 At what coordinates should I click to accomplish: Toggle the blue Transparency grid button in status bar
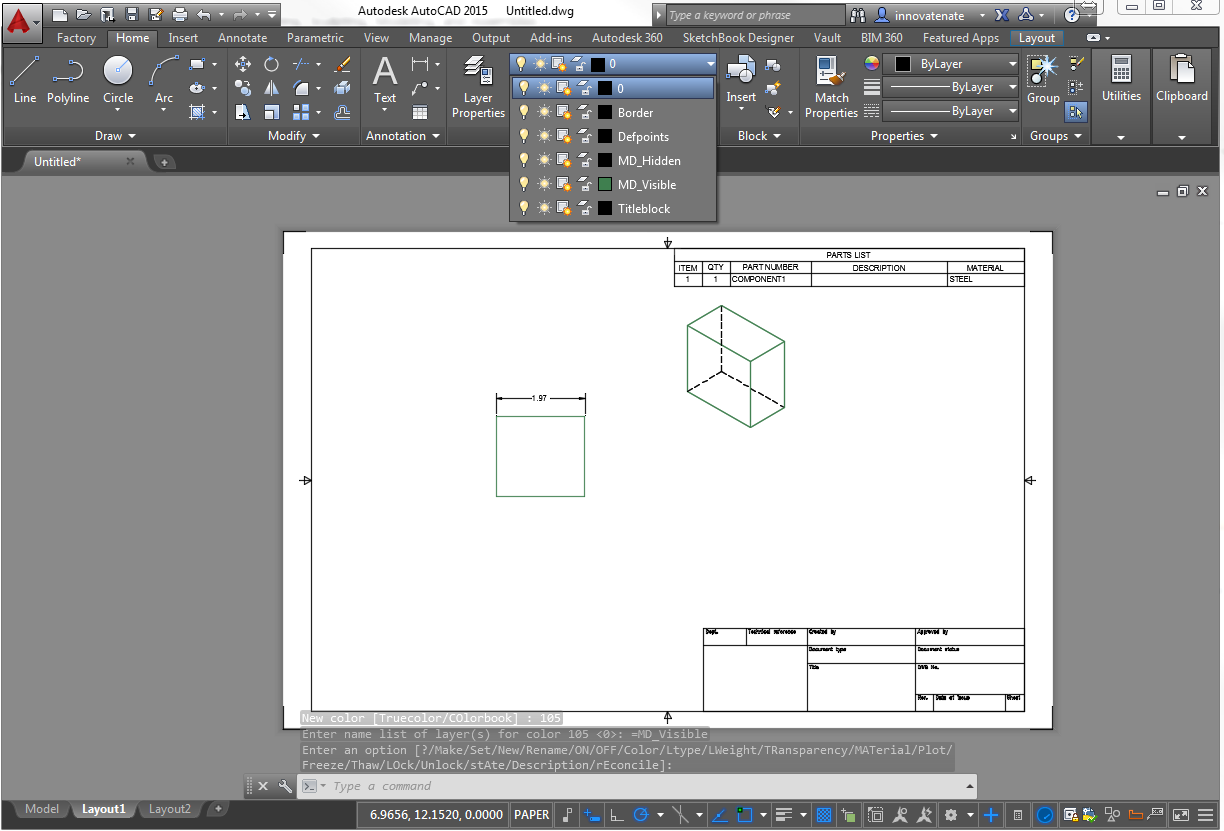click(x=824, y=815)
